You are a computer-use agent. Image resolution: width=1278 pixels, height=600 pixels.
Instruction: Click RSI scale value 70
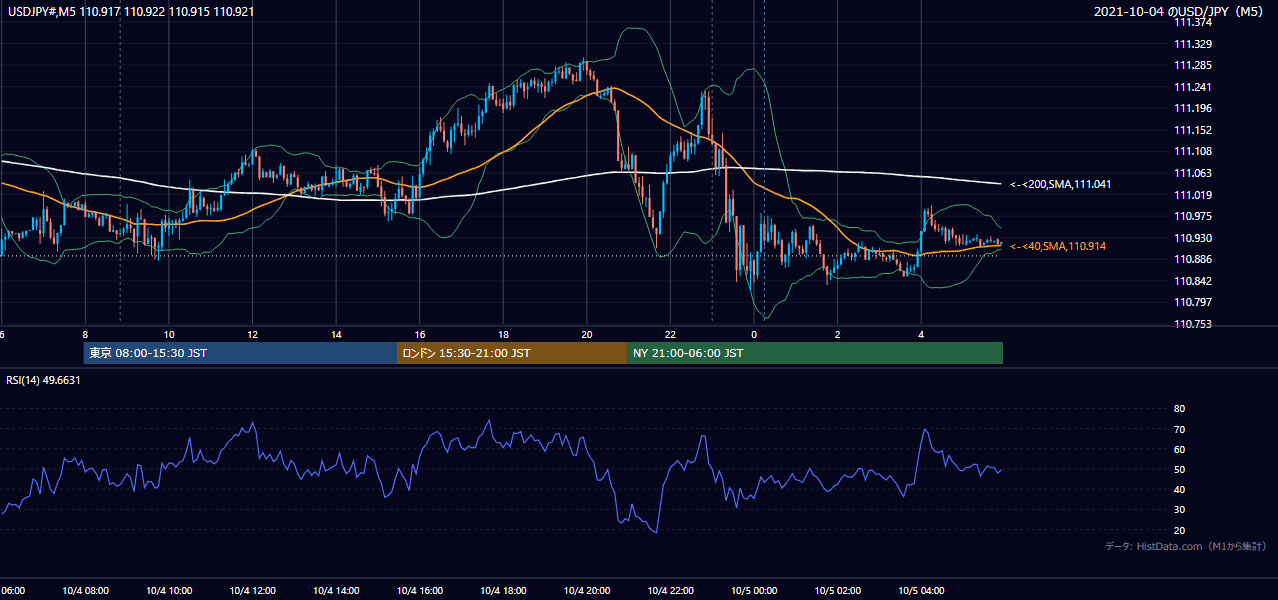(x=1180, y=429)
